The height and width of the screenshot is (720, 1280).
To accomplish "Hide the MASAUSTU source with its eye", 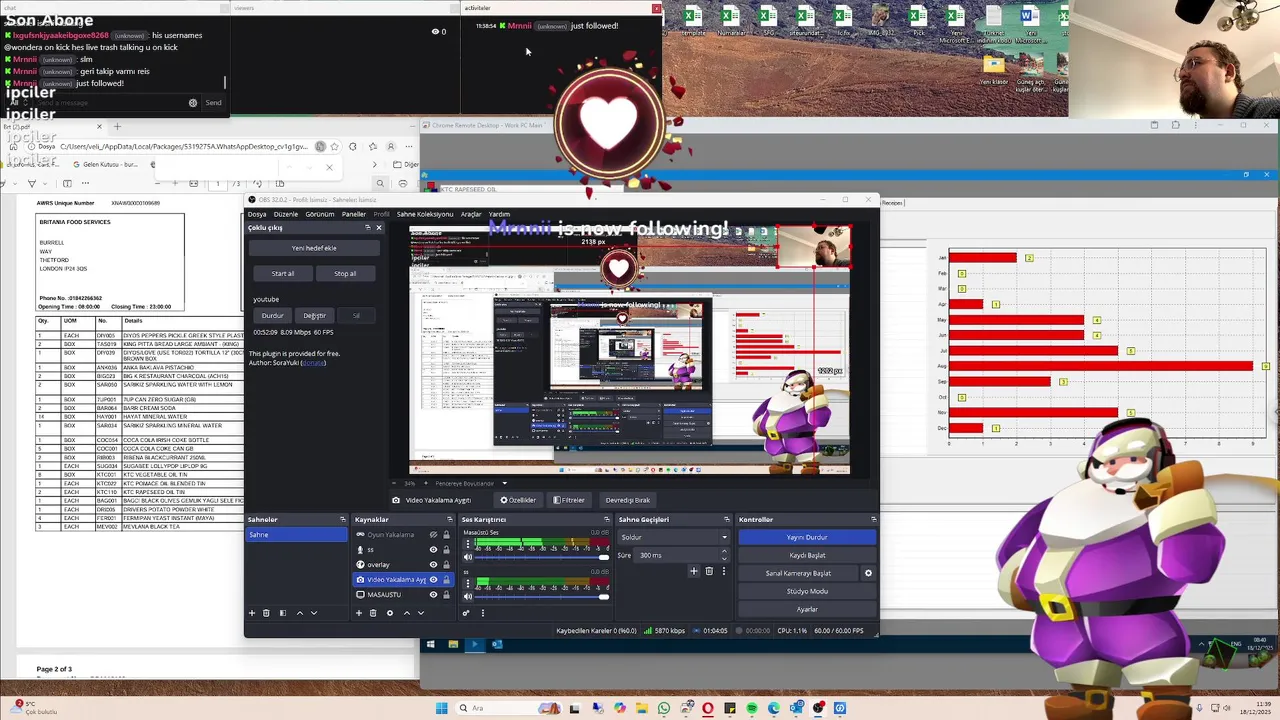I will pos(433,595).
